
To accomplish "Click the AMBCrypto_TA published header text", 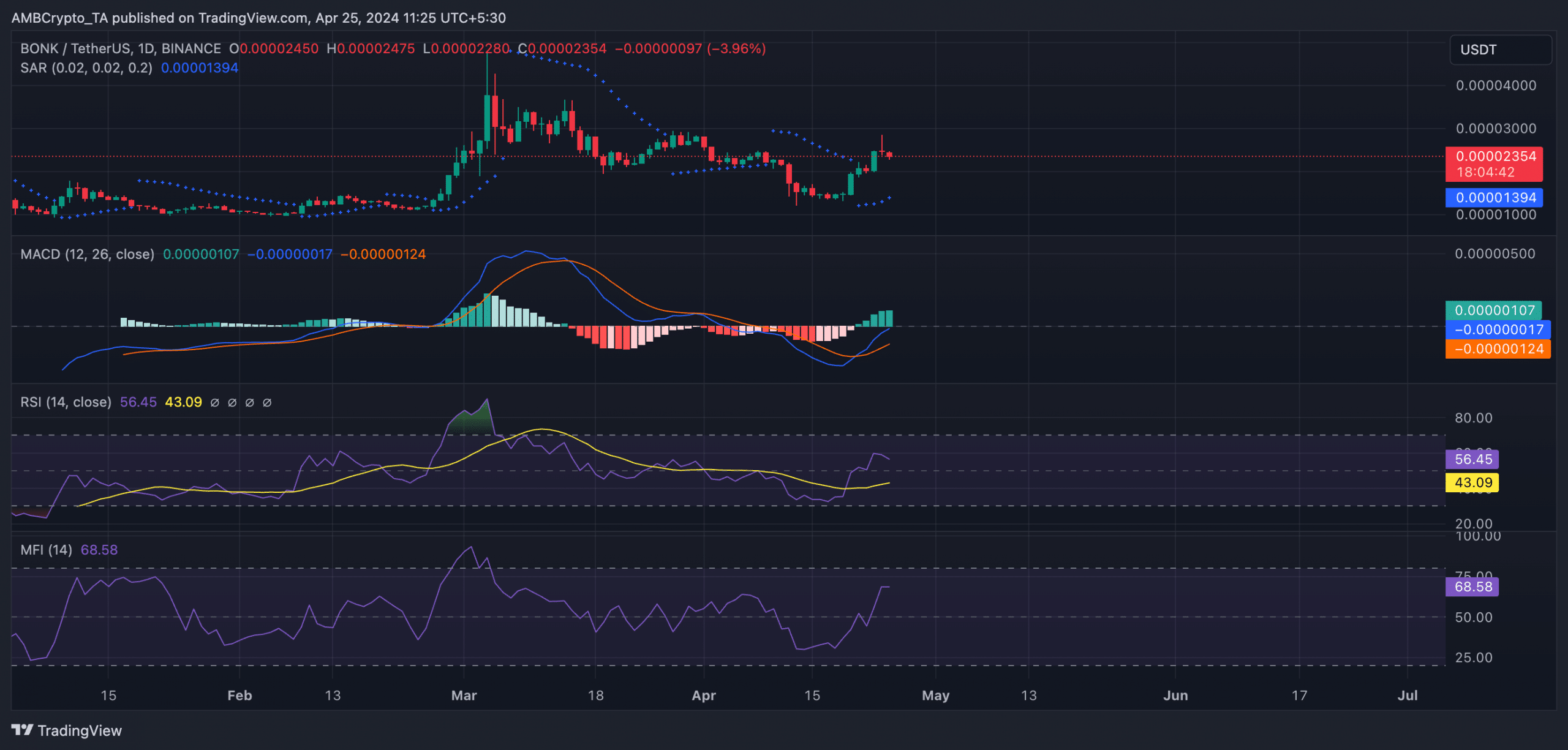I will tap(258, 18).
